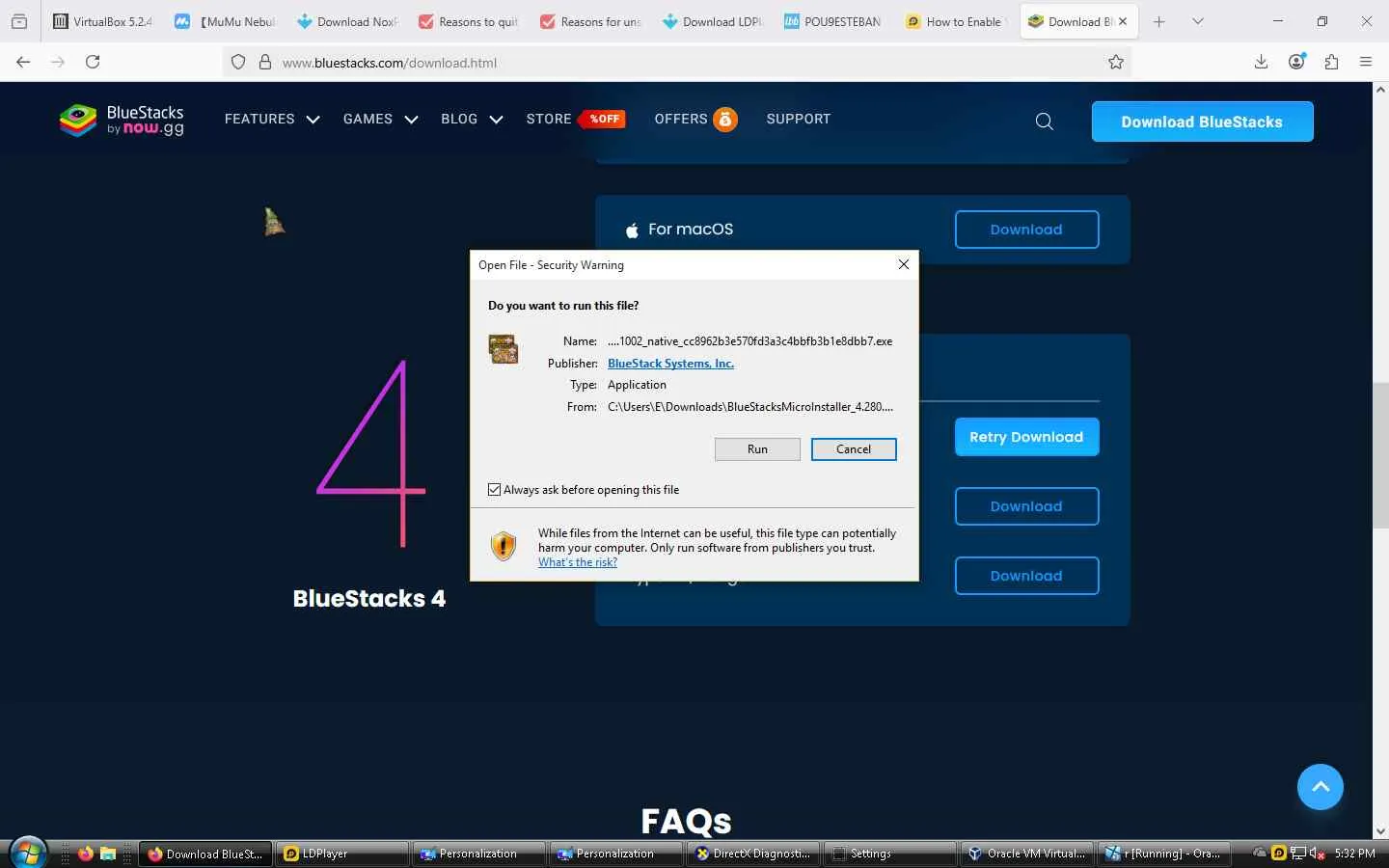Download the For macOS version
The image size is (1389, 868).
(1026, 230)
